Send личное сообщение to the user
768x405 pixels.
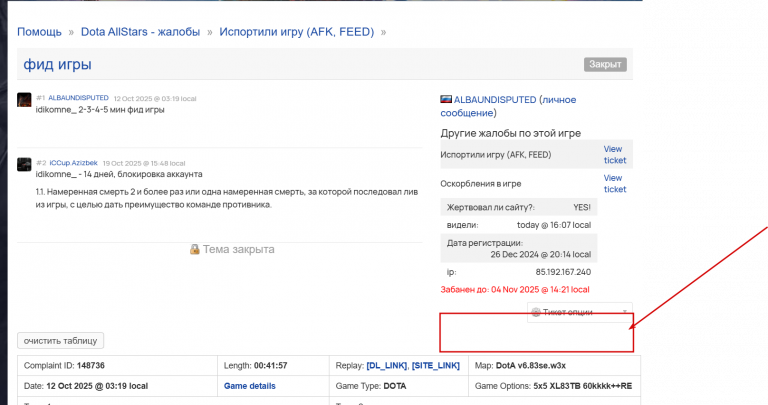[x=507, y=106]
